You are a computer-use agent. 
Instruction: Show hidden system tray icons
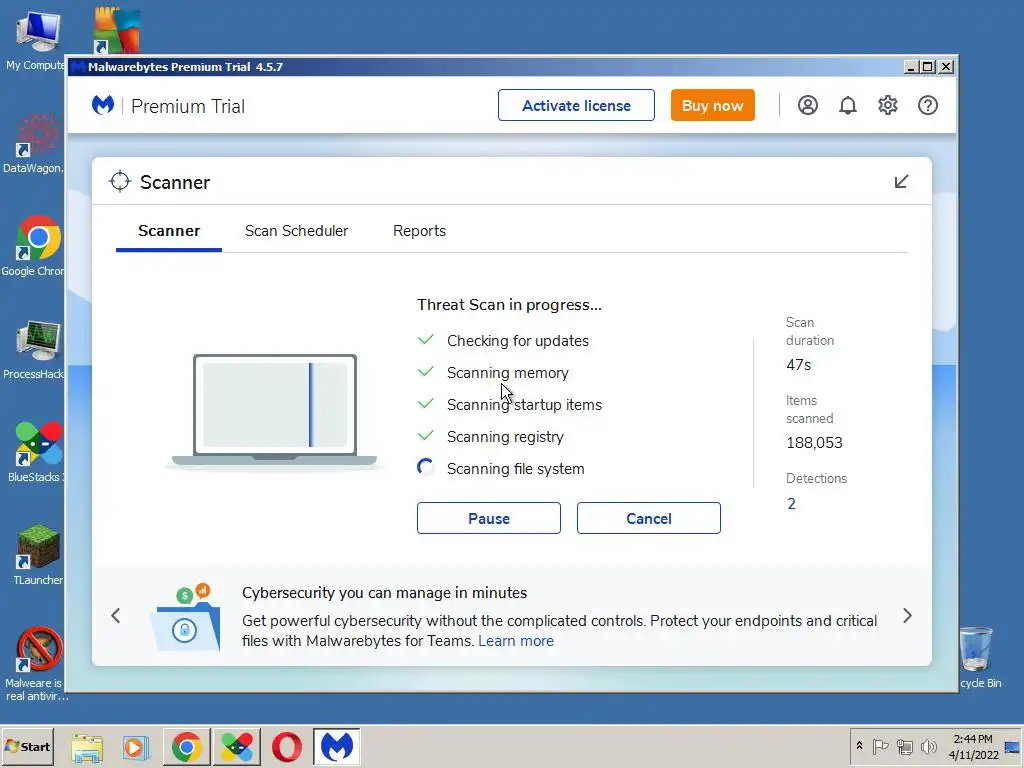click(859, 746)
